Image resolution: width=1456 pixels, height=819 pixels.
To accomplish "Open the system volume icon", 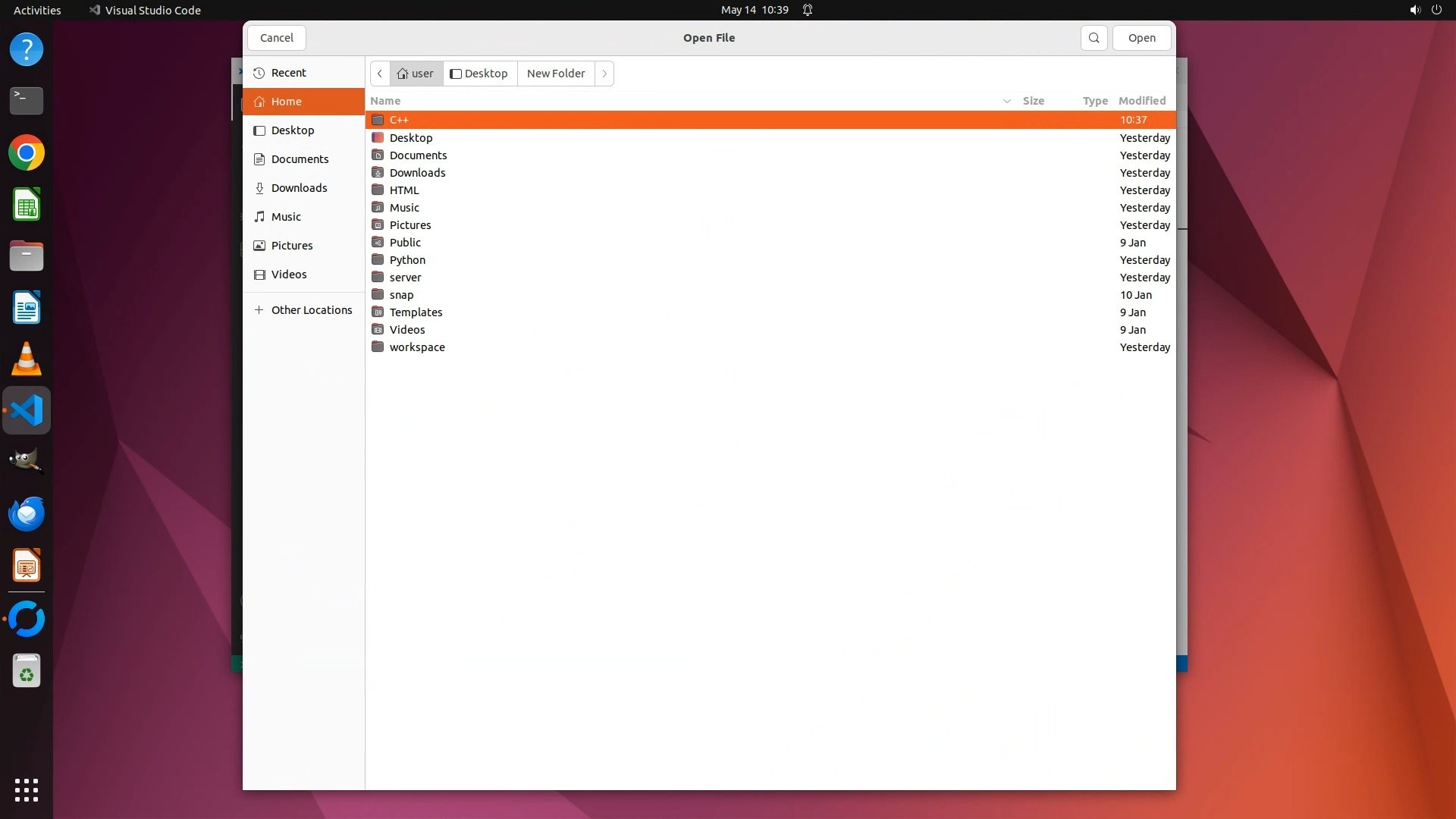I will tap(1414, 10).
